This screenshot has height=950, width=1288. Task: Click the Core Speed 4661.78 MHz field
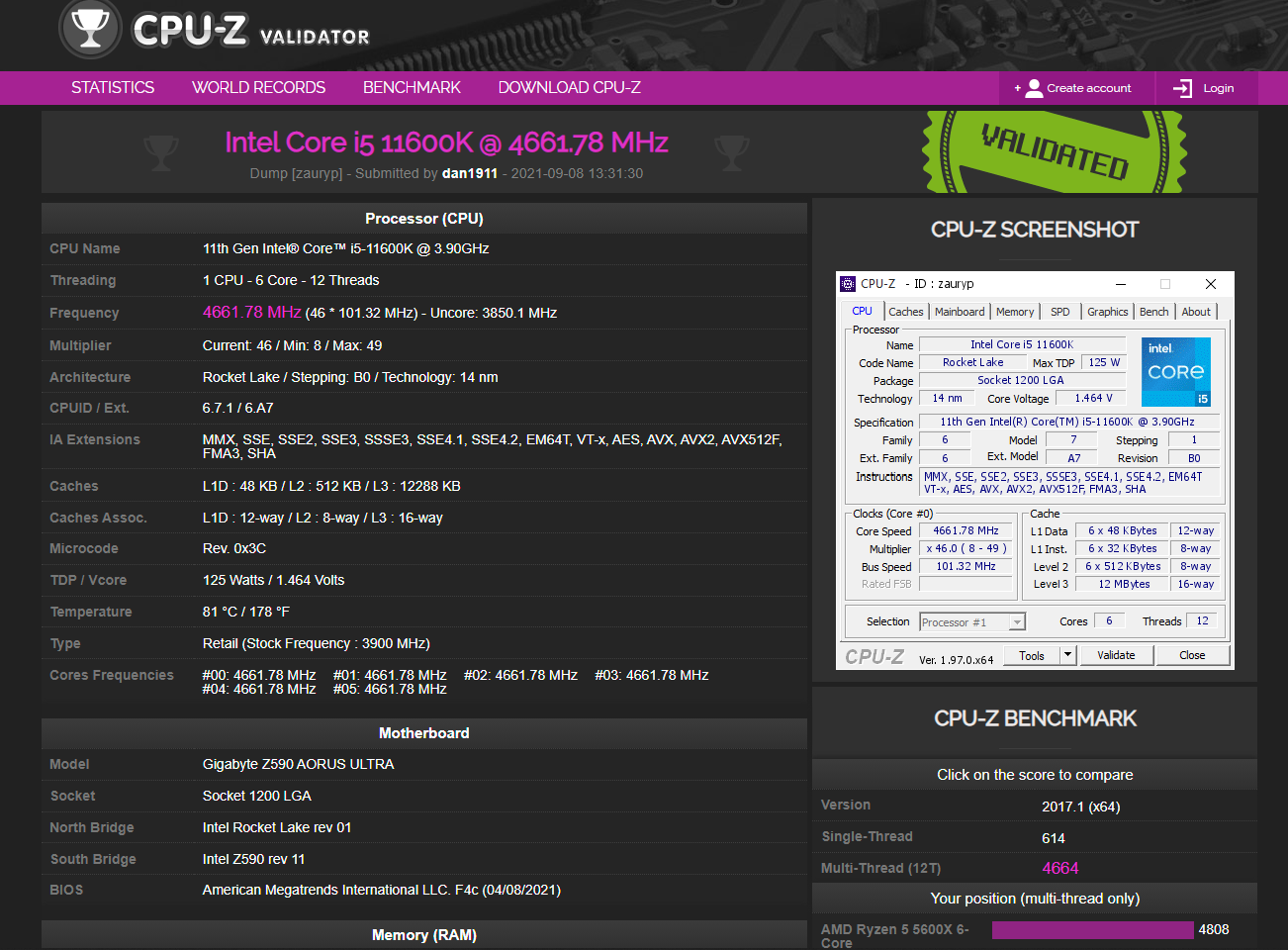click(x=966, y=531)
